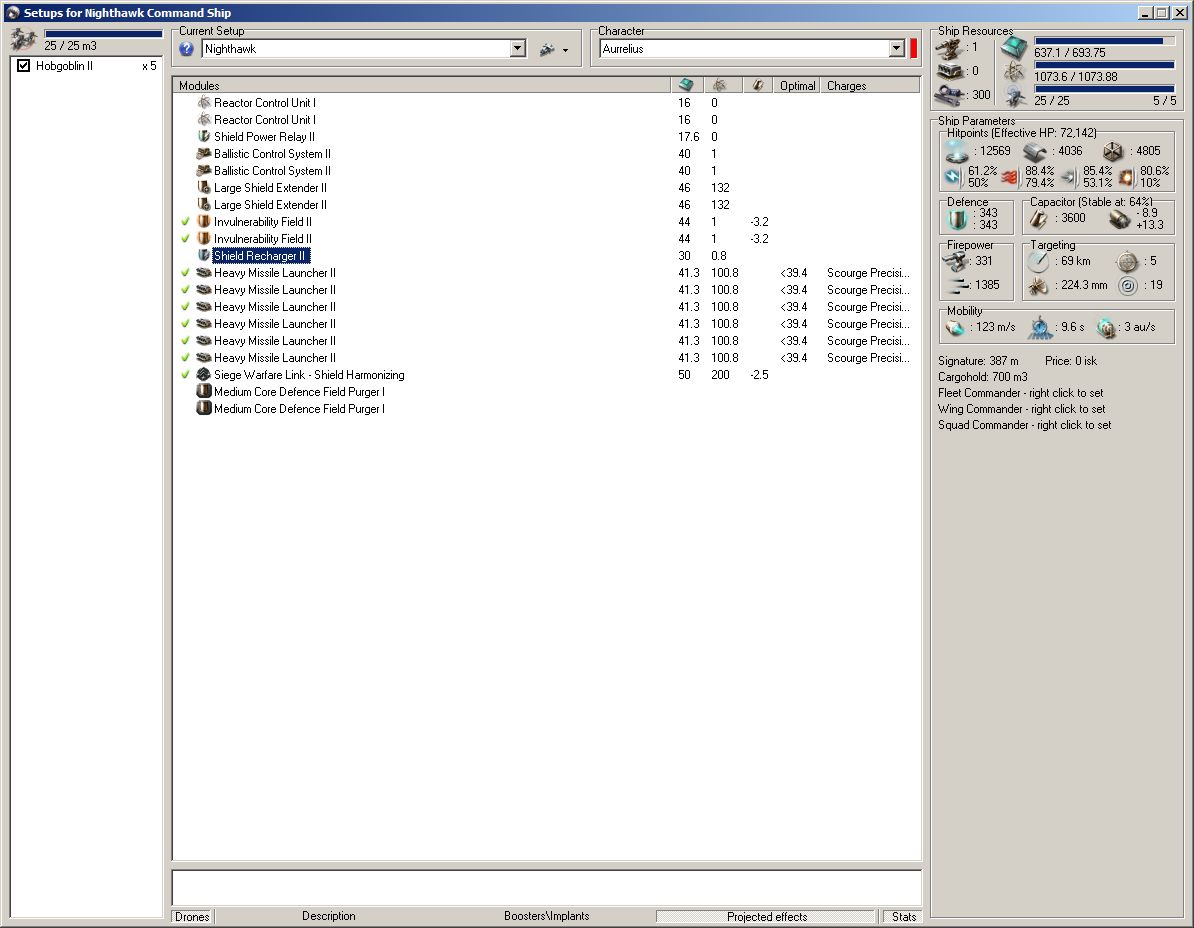
Task: Open the arrow menu beside ship icon
Action: tap(565, 50)
